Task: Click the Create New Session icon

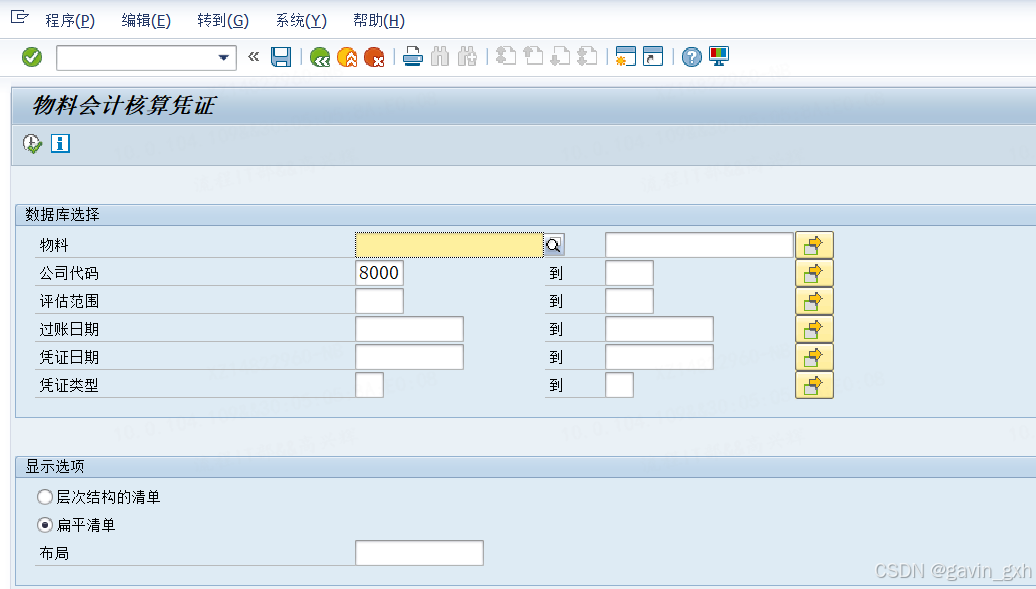Action: point(625,57)
